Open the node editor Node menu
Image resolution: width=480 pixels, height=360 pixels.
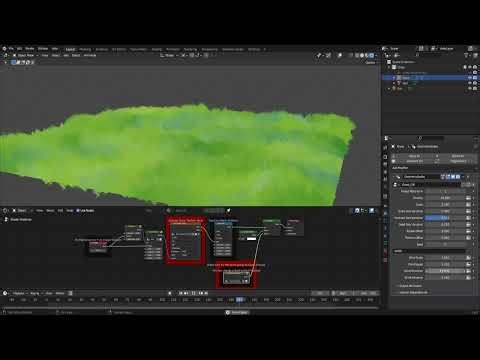coord(70,211)
